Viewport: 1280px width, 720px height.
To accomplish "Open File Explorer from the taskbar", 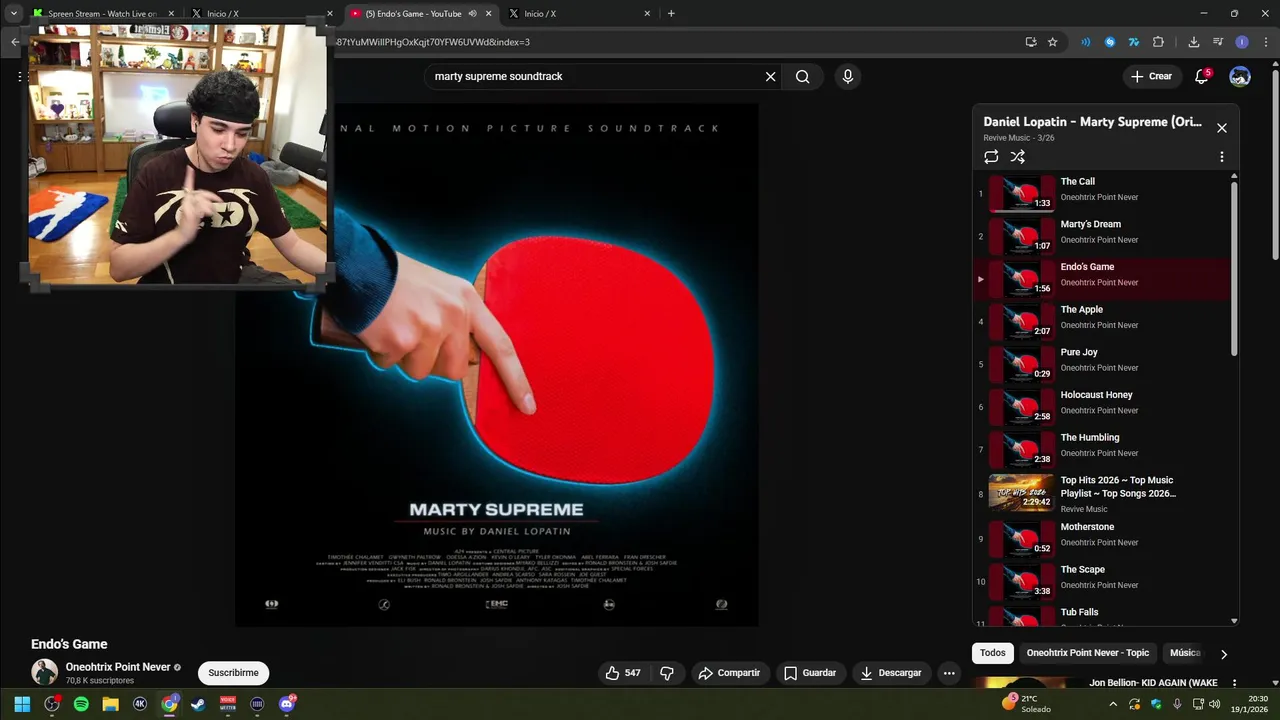I will pyautogui.click(x=110, y=704).
